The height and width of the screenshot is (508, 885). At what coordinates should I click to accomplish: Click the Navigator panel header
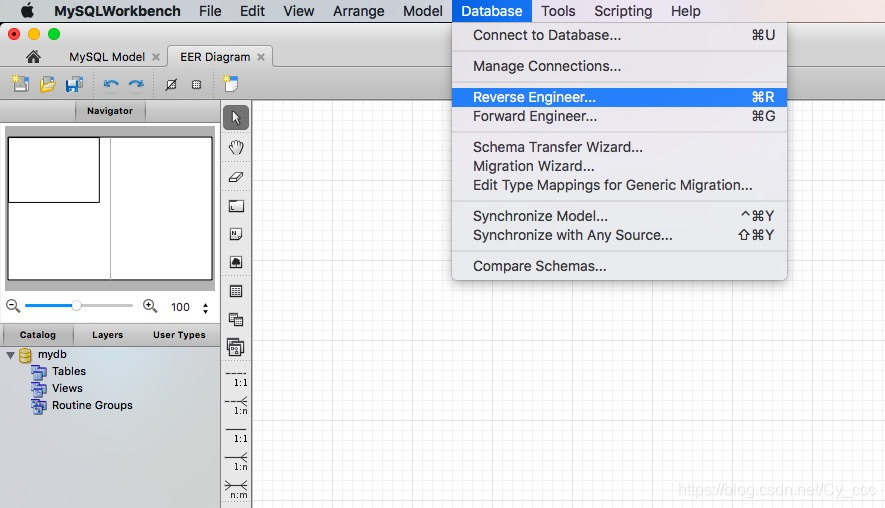[110, 111]
